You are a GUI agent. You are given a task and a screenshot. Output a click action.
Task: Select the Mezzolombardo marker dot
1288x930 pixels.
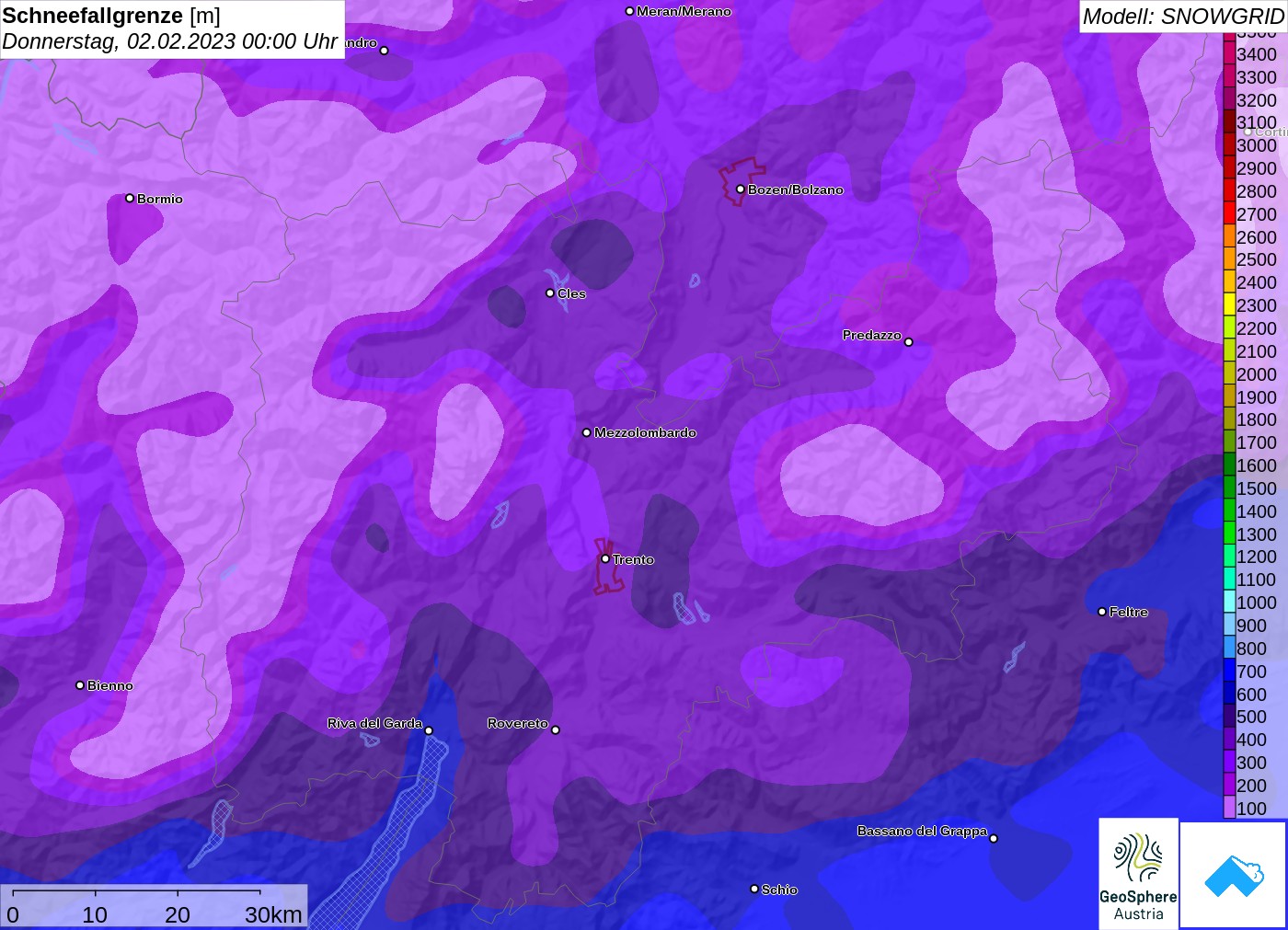click(587, 432)
